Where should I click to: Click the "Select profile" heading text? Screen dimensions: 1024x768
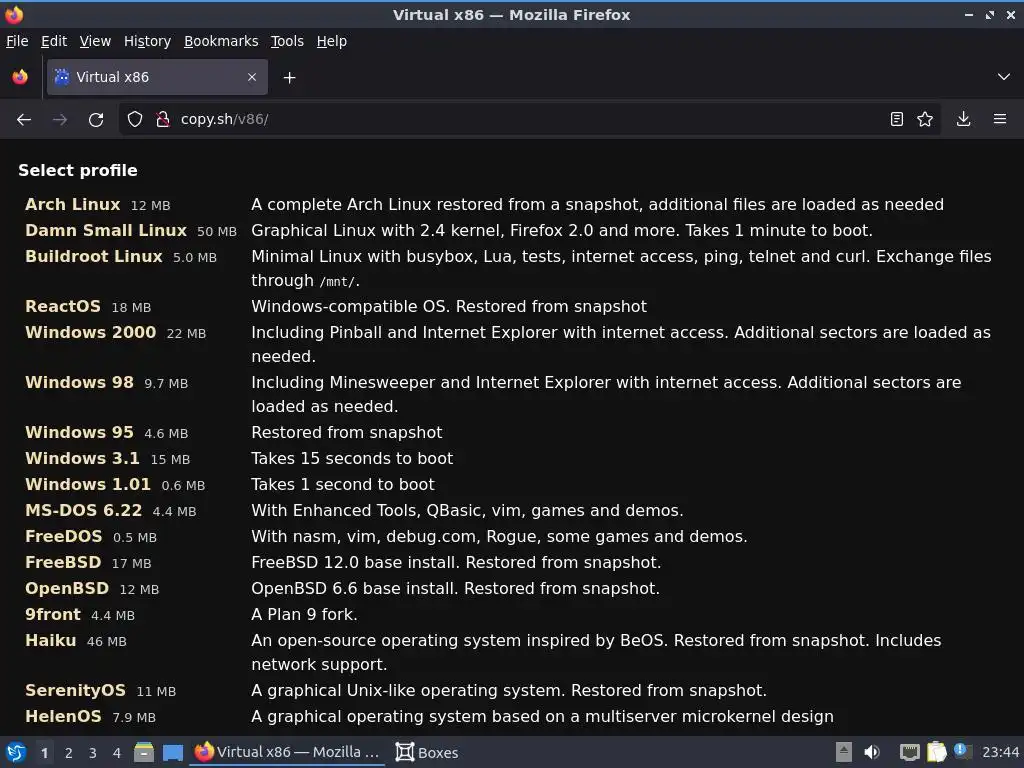coord(78,170)
